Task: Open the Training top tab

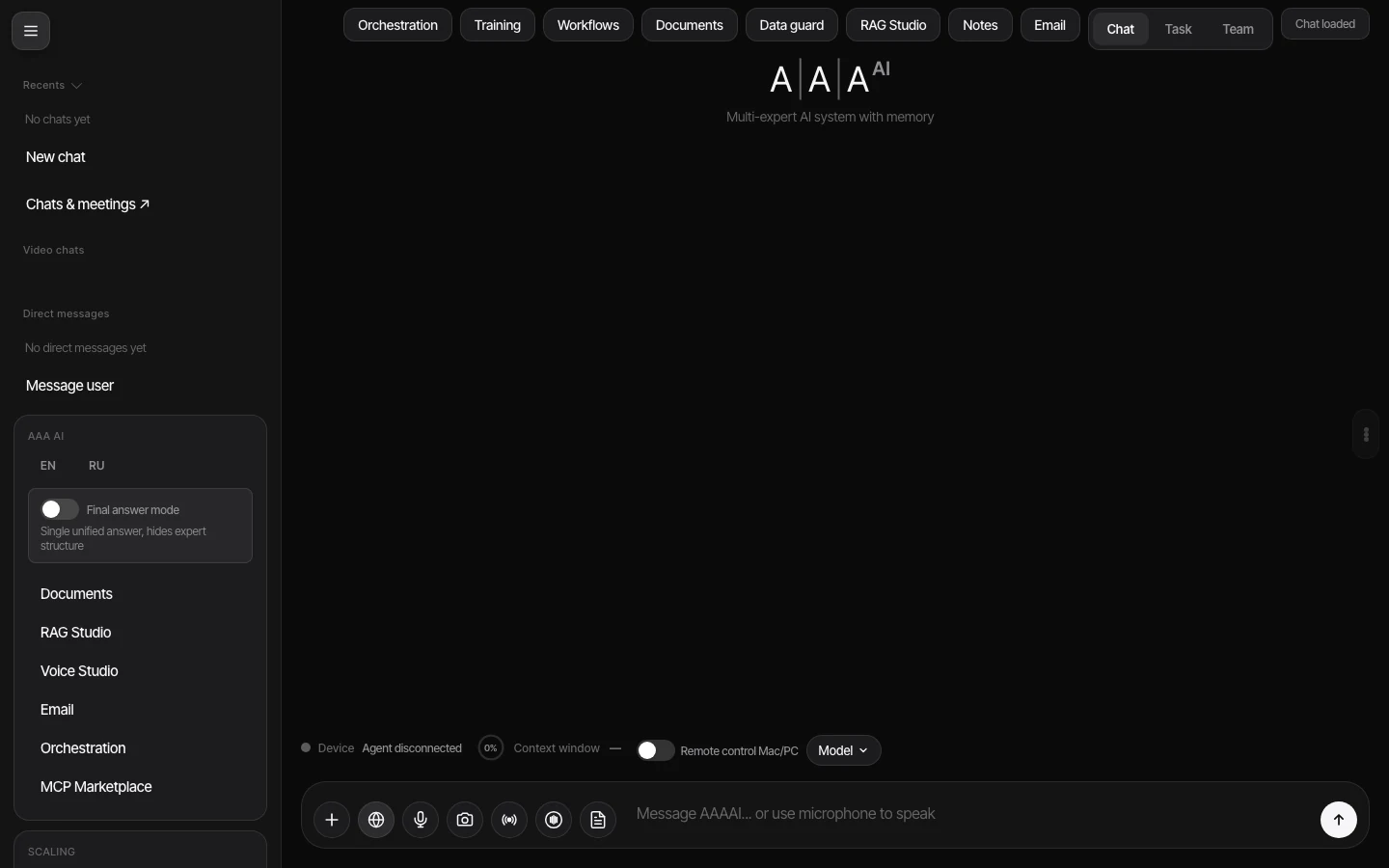Action: 498,25
